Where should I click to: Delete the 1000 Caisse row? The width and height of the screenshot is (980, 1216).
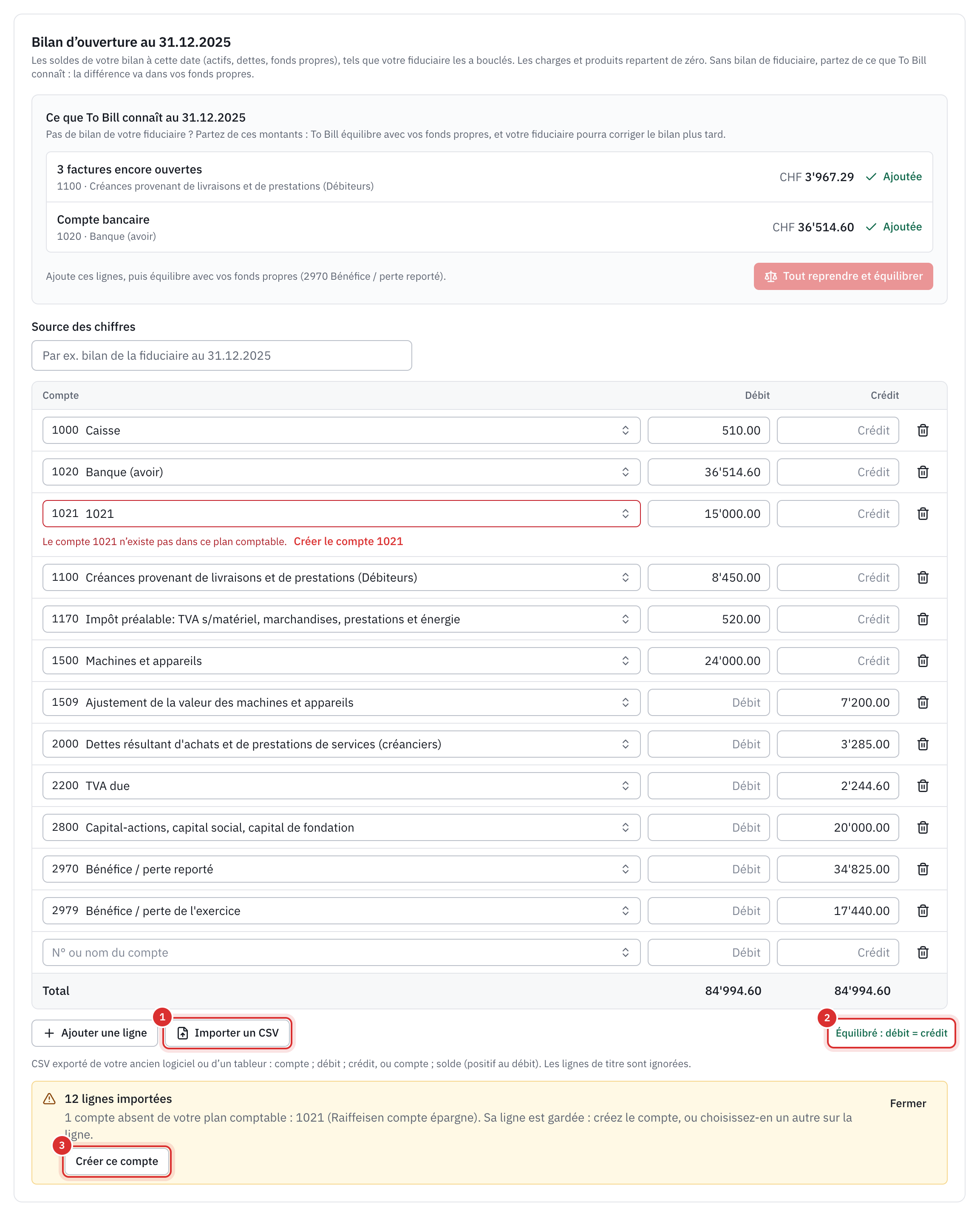tap(923, 430)
